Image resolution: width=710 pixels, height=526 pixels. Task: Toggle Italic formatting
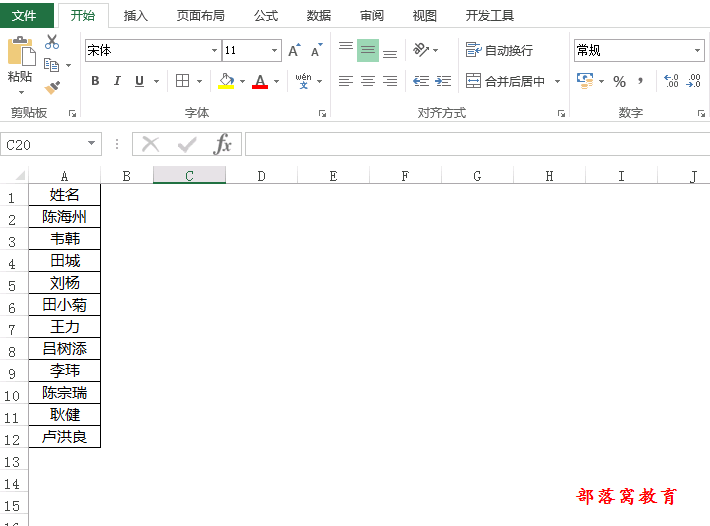pyautogui.click(x=117, y=81)
